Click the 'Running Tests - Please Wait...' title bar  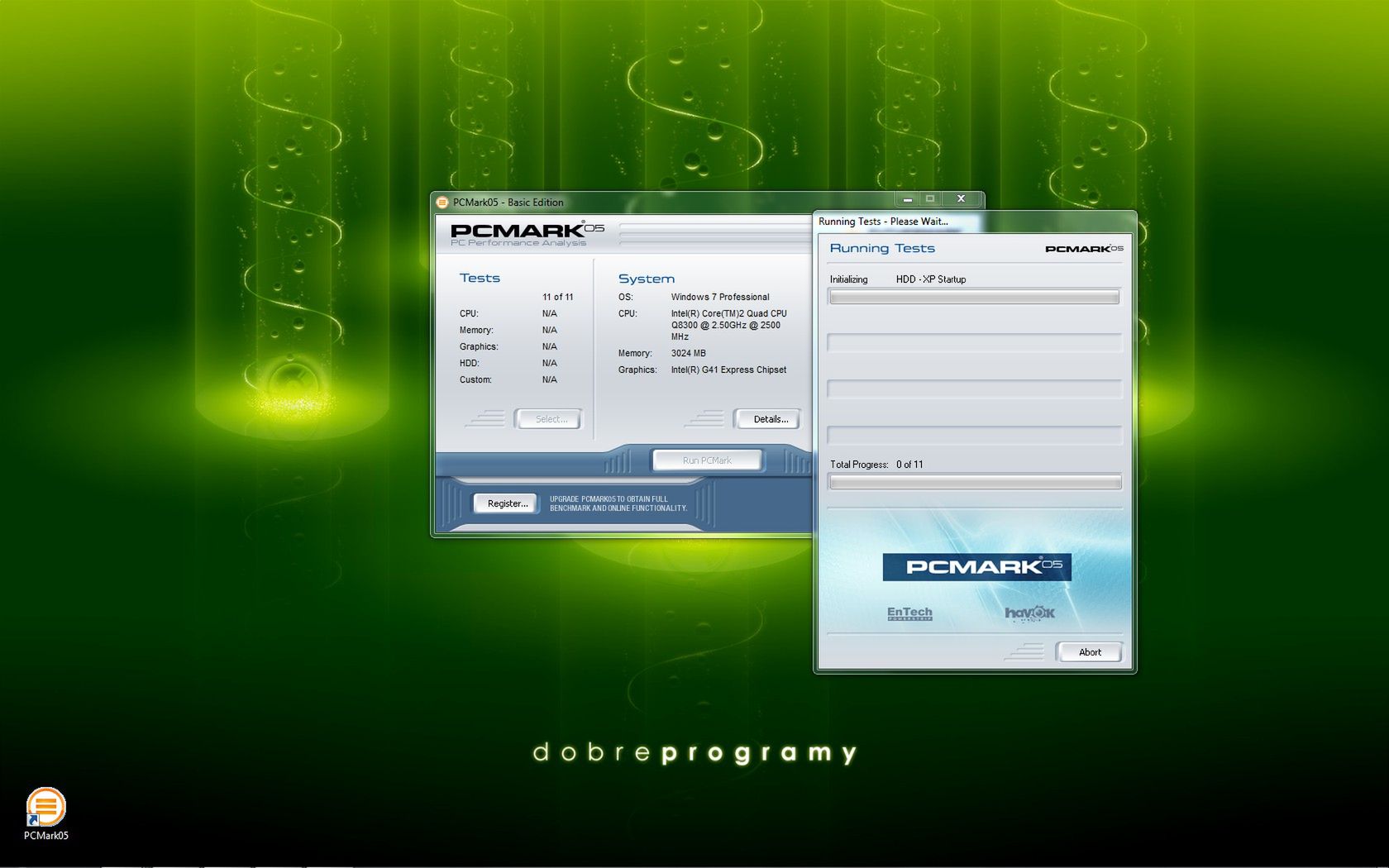(974, 221)
